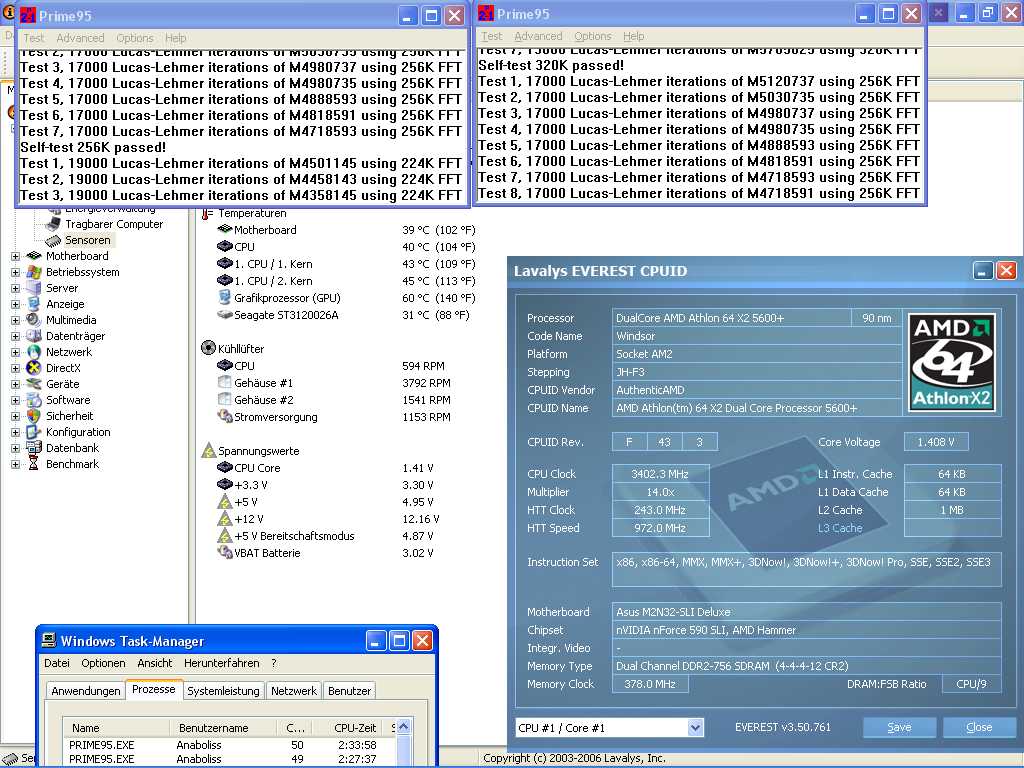Expand the Multimedia tree node
Viewport: 1024px width, 768px height.
click(15, 320)
